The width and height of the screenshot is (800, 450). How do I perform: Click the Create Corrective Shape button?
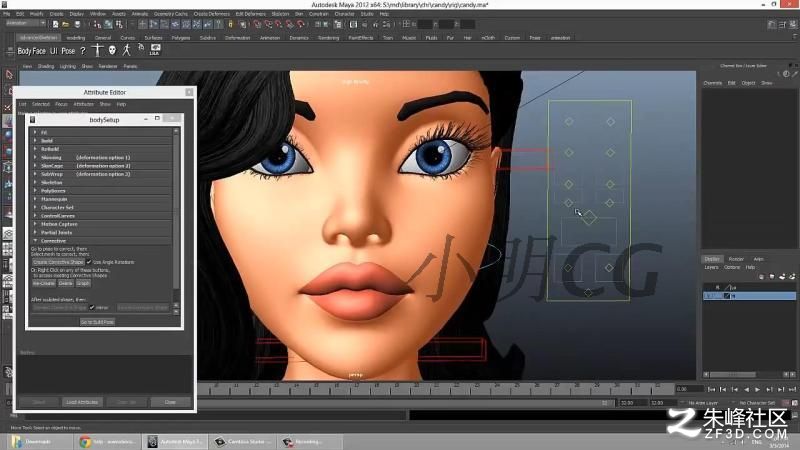point(58,262)
